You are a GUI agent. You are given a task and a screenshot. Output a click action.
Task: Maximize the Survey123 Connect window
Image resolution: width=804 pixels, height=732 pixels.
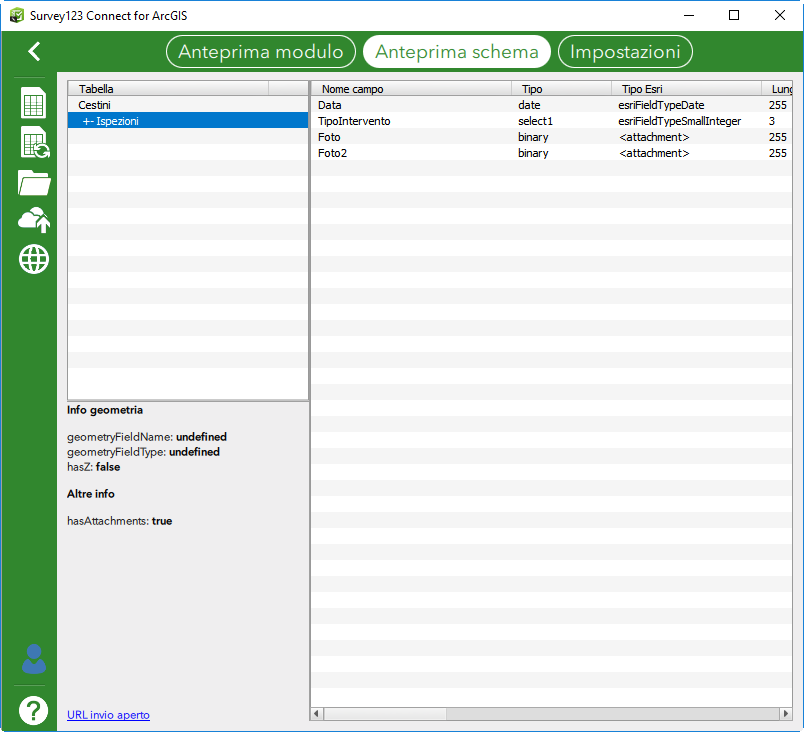tap(734, 15)
